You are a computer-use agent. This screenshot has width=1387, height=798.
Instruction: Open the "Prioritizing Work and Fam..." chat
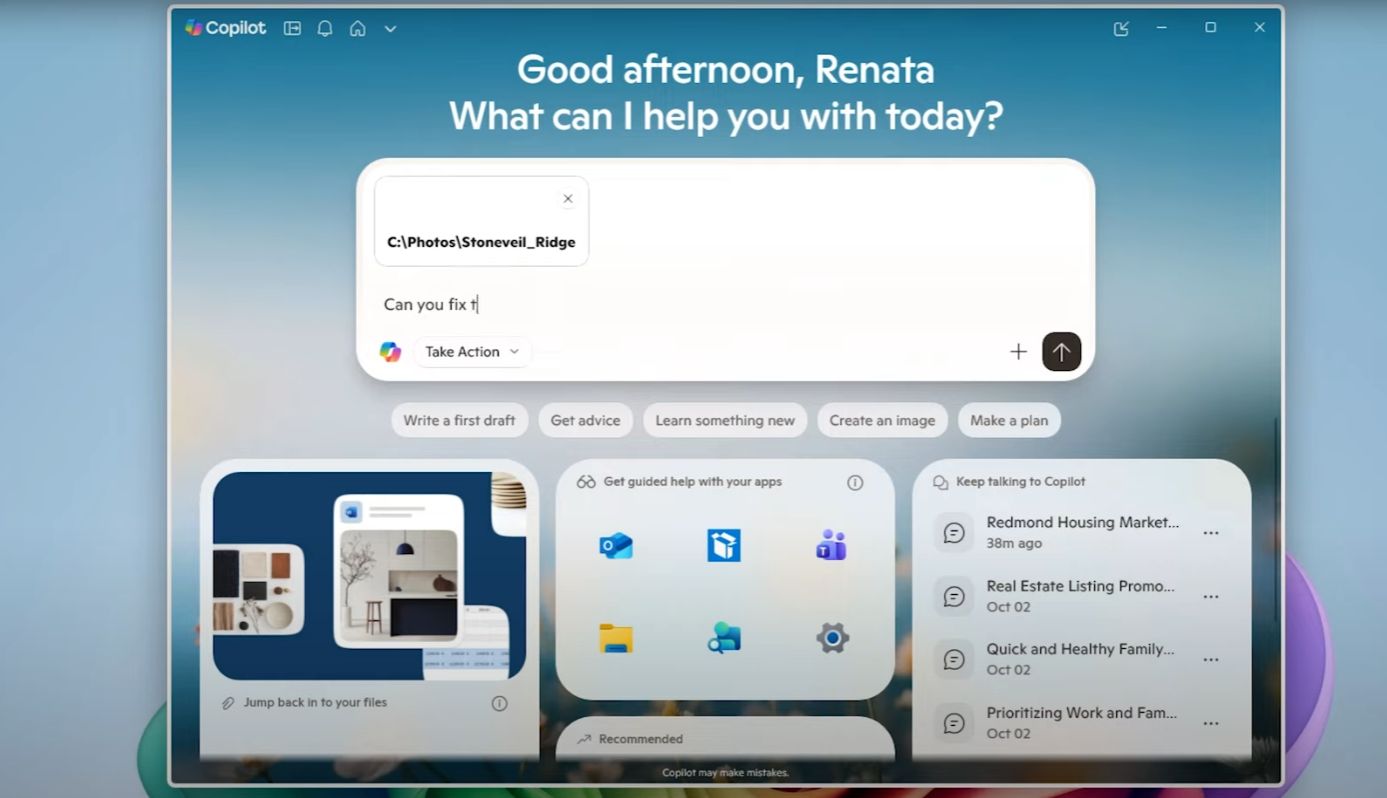point(1082,714)
